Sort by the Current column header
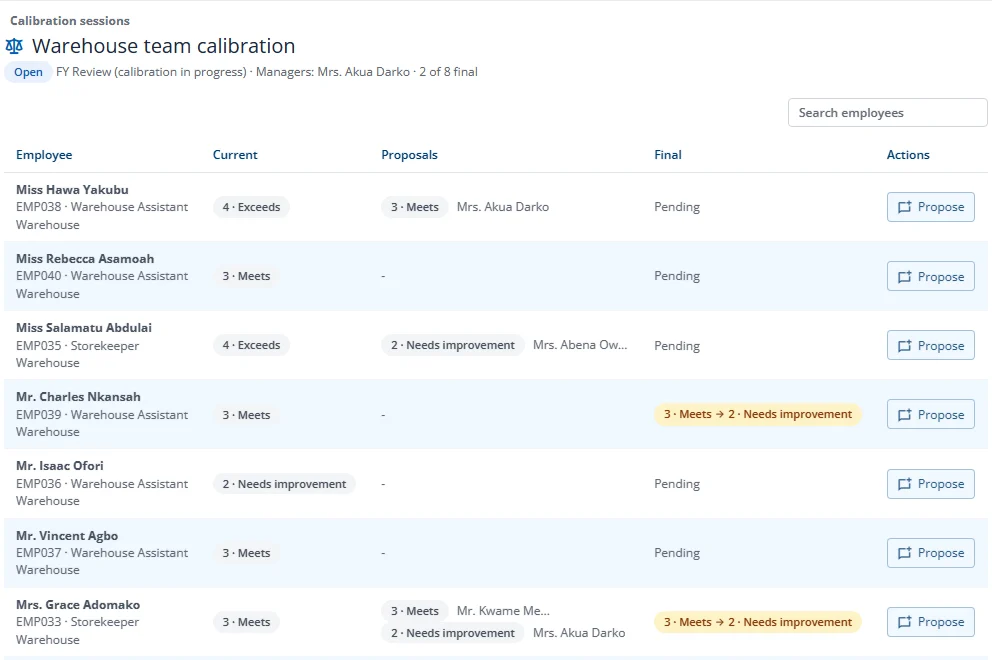Viewport: 992px width, 660px height. (235, 155)
